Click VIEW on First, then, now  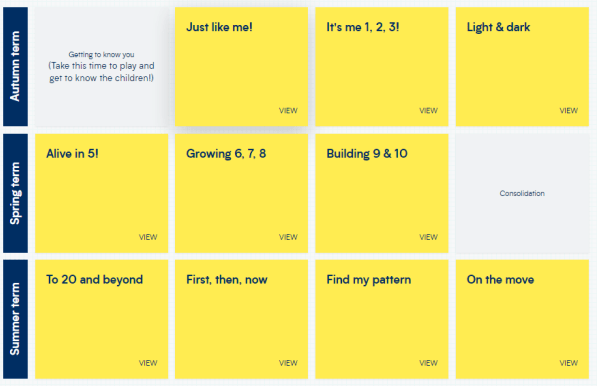point(288,363)
